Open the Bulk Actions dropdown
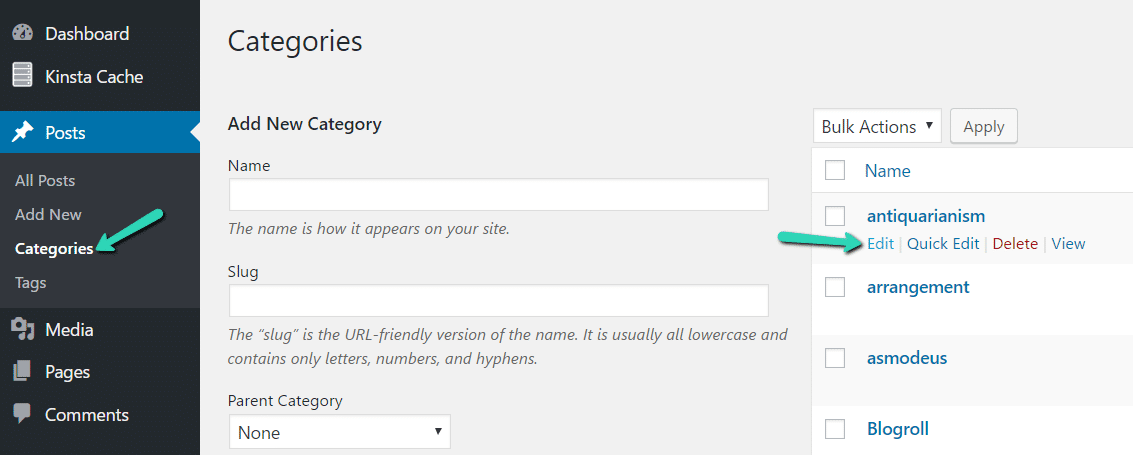The width and height of the screenshot is (1133, 455). pos(877,127)
